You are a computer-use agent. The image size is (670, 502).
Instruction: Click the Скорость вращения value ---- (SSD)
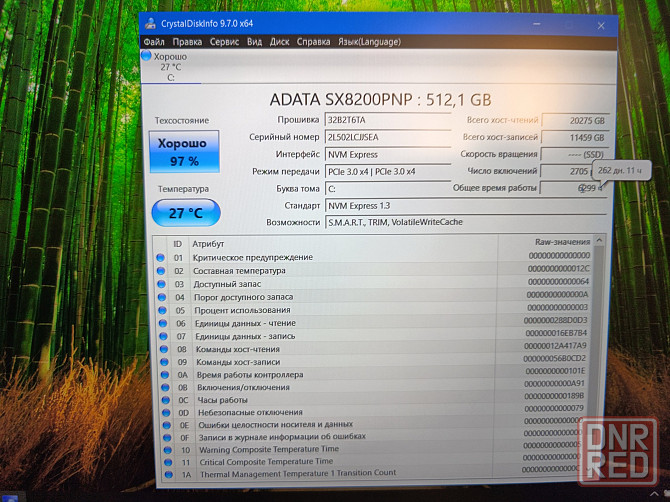tap(574, 155)
